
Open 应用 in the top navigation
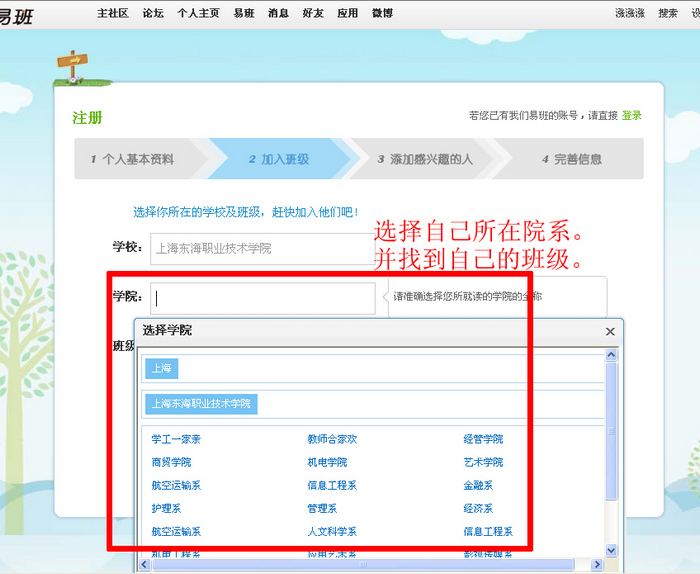point(348,13)
